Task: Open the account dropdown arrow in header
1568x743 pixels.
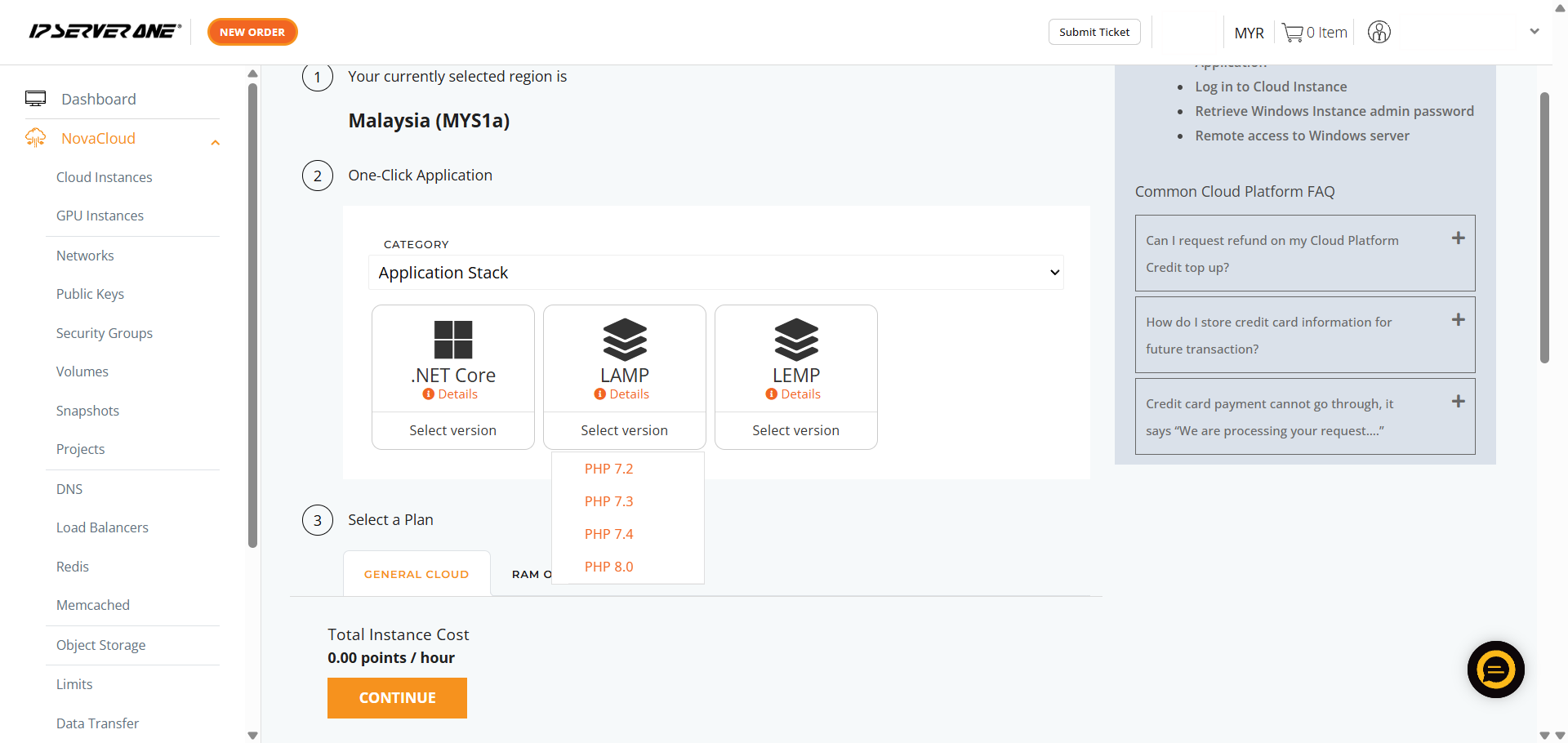Action: pyautogui.click(x=1534, y=32)
